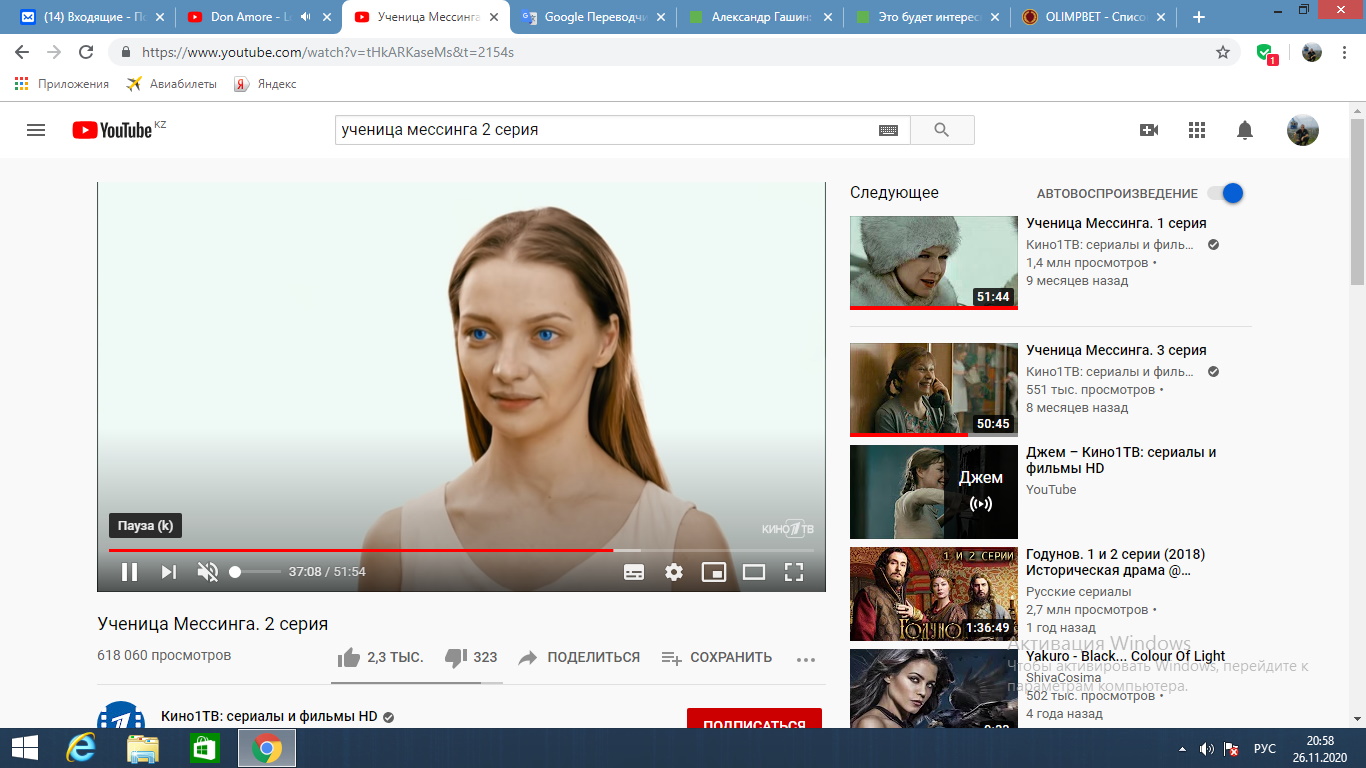Bookmark the page with the star icon
The width and height of the screenshot is (1366, 768).
pos(1223,52)
